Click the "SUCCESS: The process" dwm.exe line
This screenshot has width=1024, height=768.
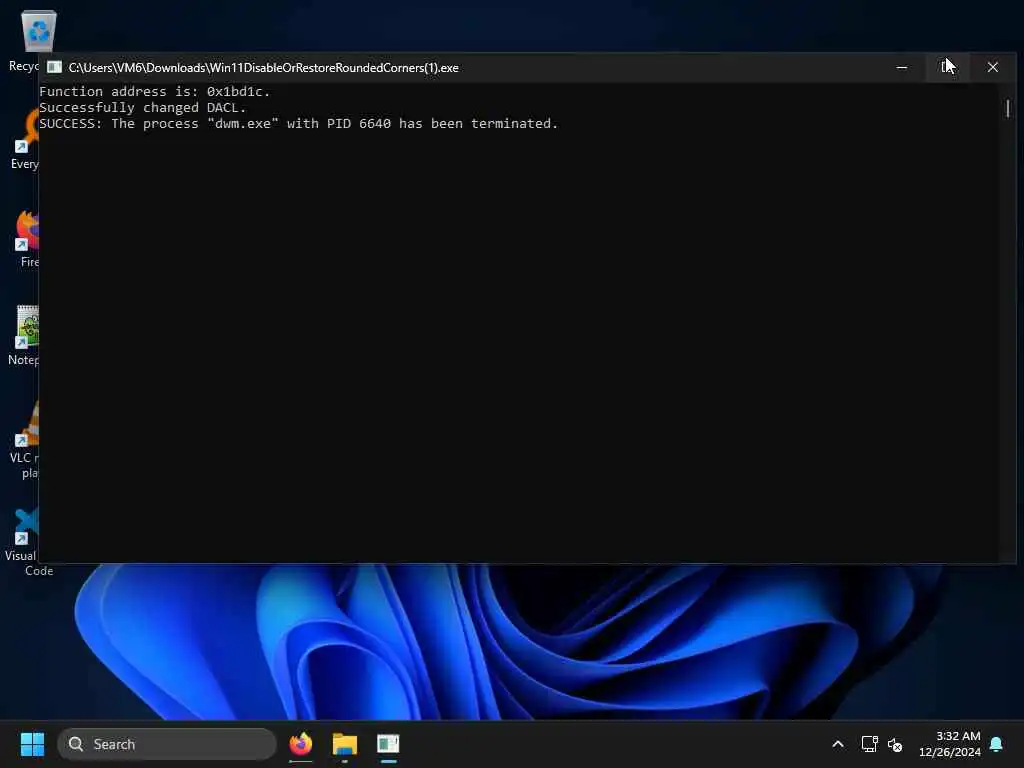(298, 123)
